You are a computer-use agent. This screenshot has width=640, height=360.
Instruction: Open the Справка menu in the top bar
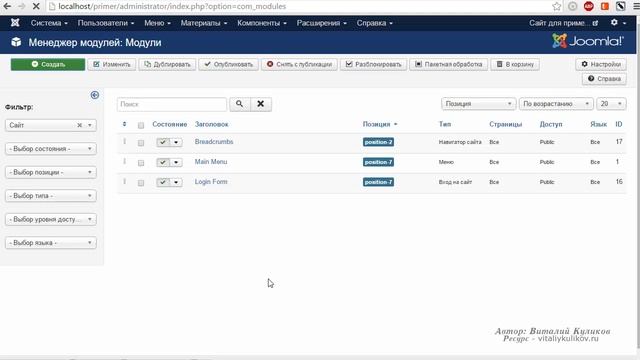point(375,23)
